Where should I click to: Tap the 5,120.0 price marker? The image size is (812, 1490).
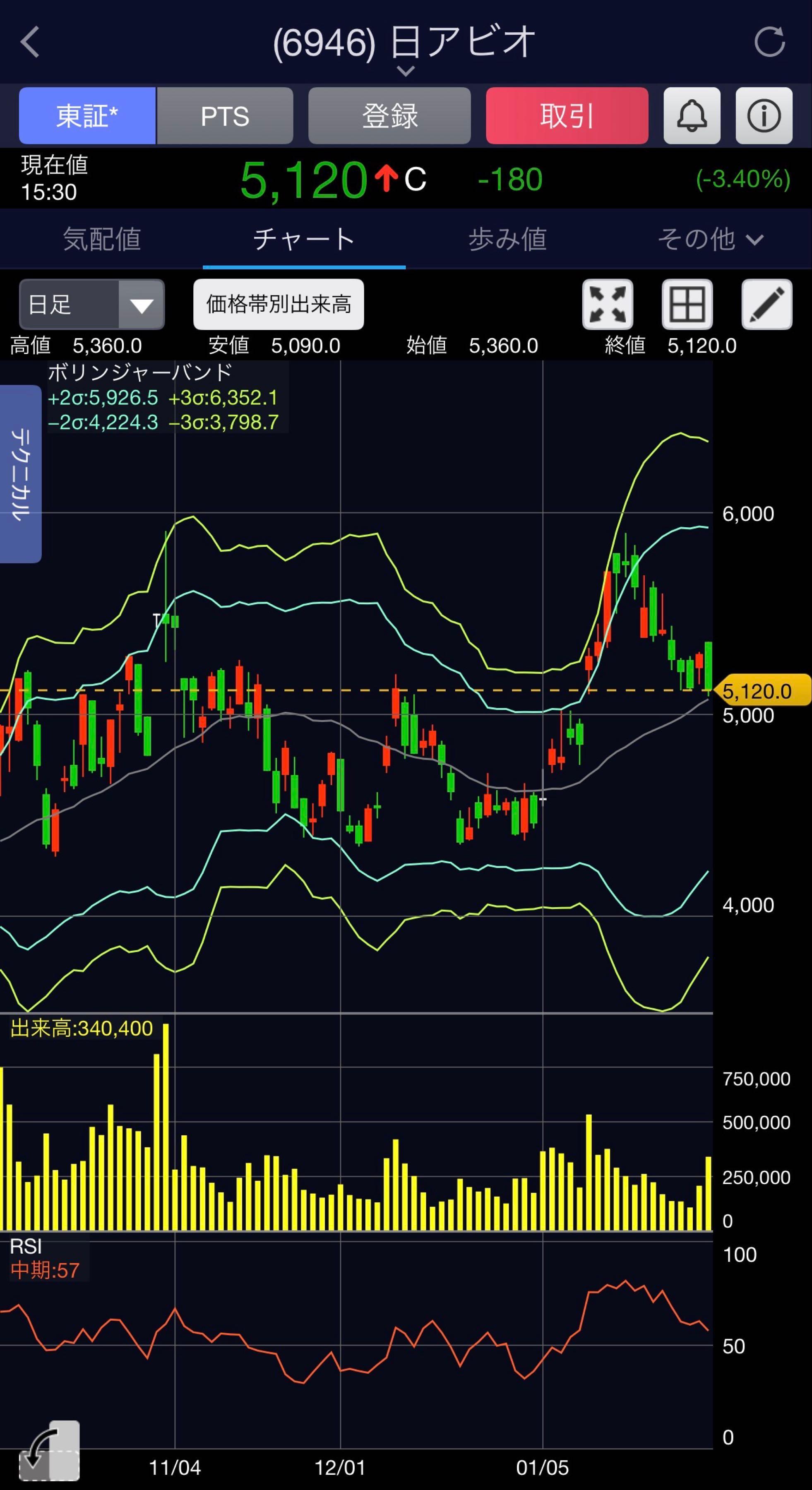pos(760,691)
